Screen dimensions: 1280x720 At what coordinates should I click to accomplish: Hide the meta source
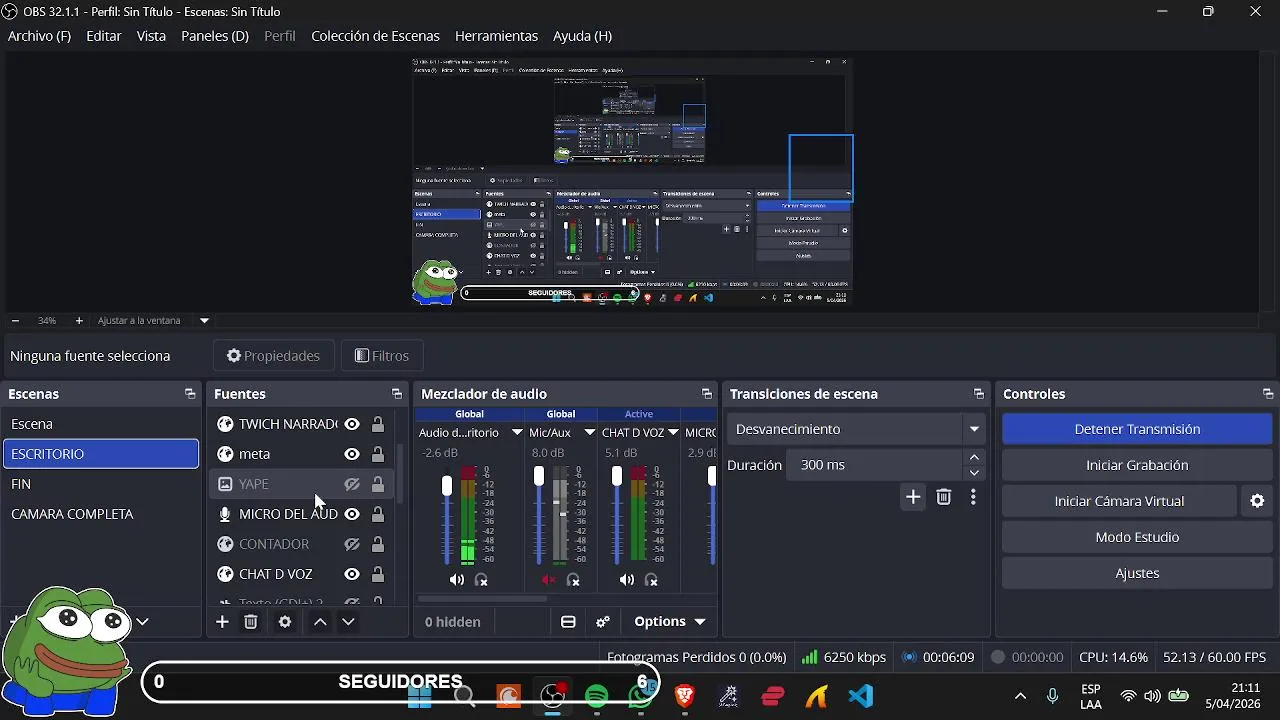pyautogui.click(x=352, y=454)
